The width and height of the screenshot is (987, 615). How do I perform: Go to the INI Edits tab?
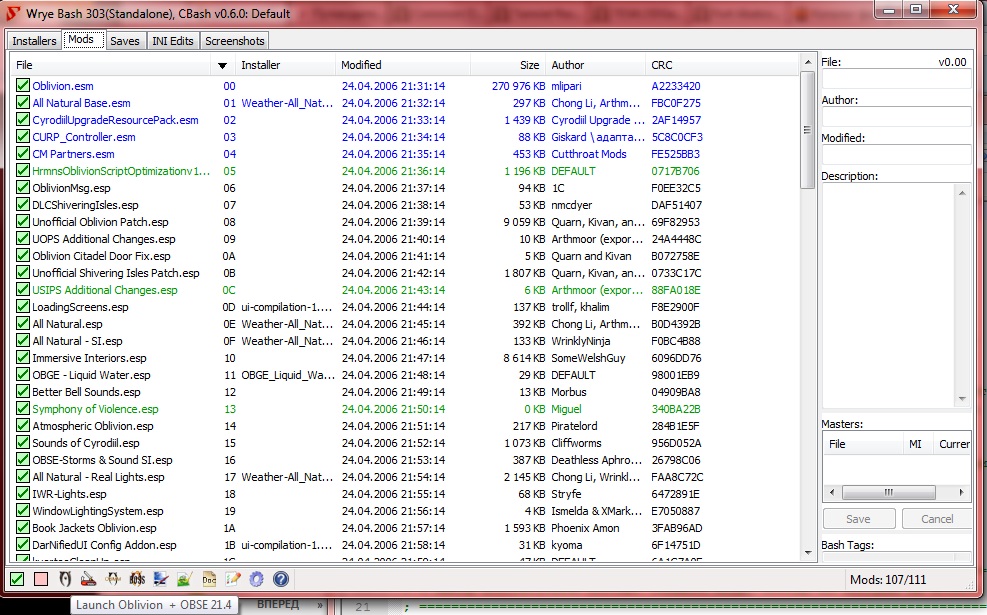172,41
